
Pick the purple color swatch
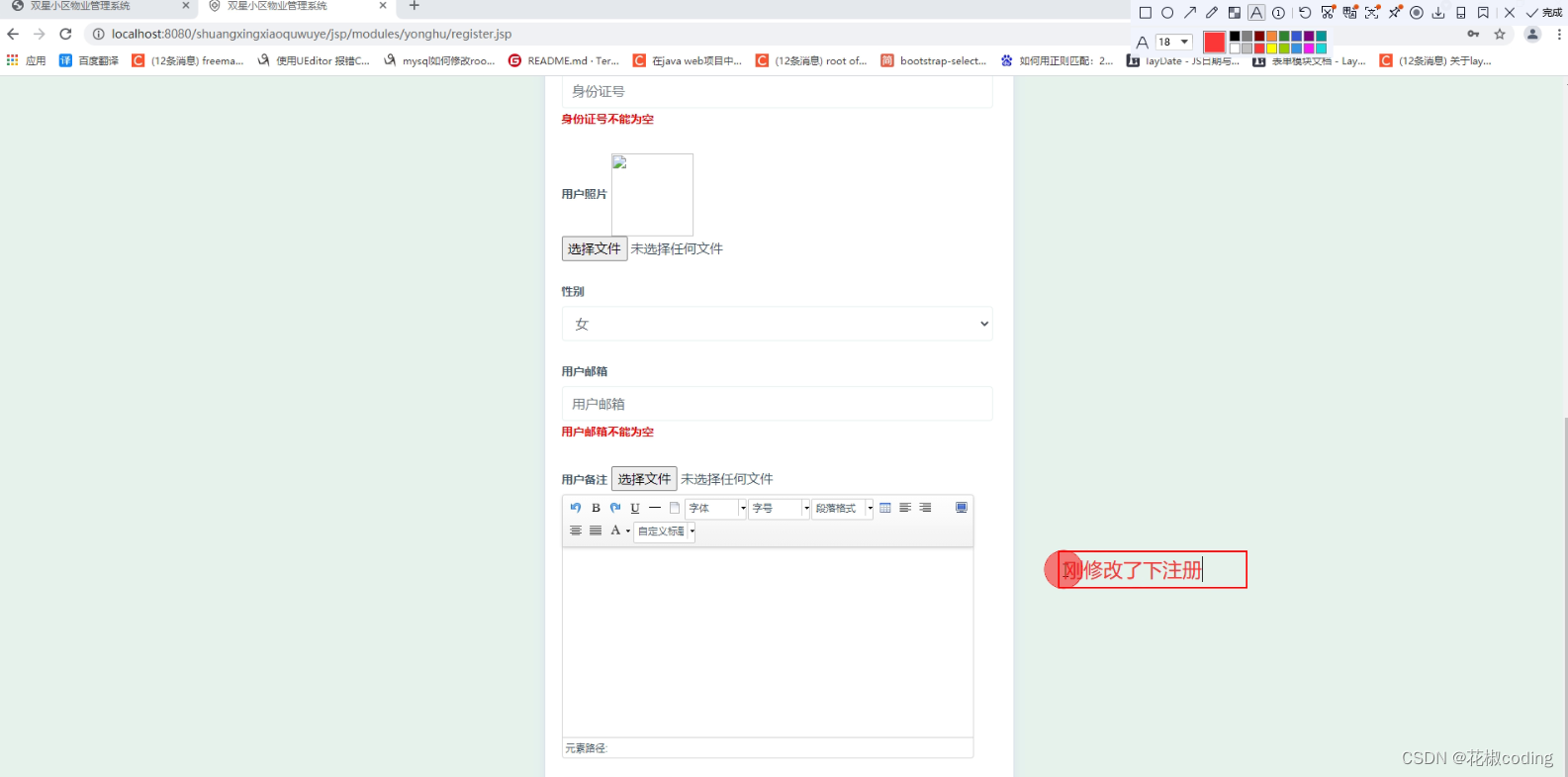(1309, 37)
